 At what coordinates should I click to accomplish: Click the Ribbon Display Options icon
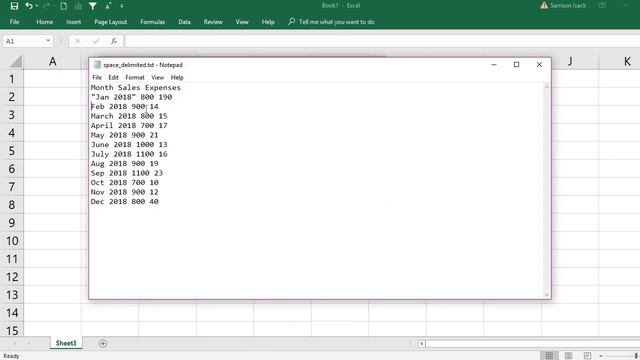point(602,5)
